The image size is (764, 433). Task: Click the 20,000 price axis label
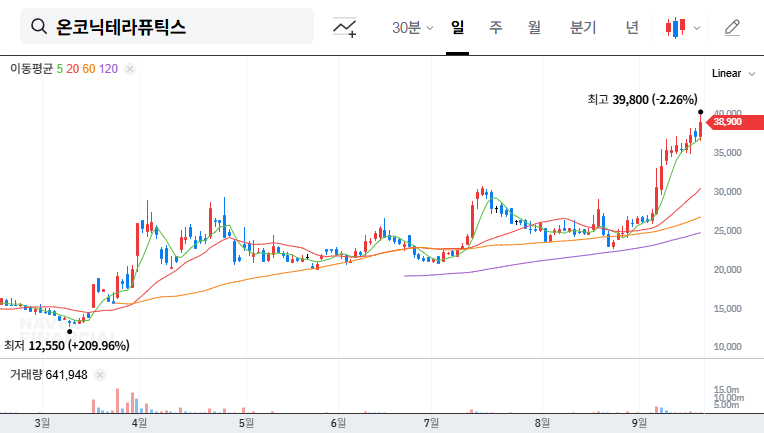727,270
